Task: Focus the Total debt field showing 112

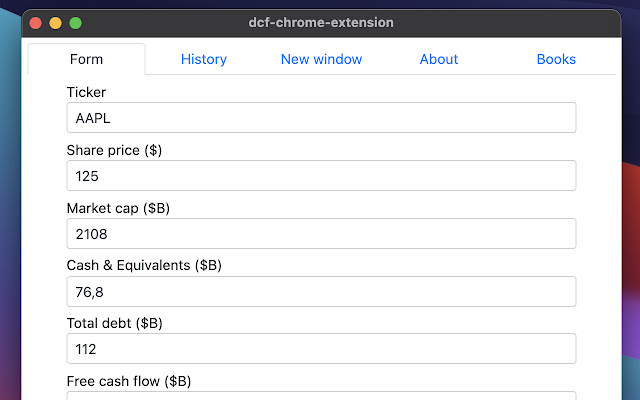Action: click(321, 349)
